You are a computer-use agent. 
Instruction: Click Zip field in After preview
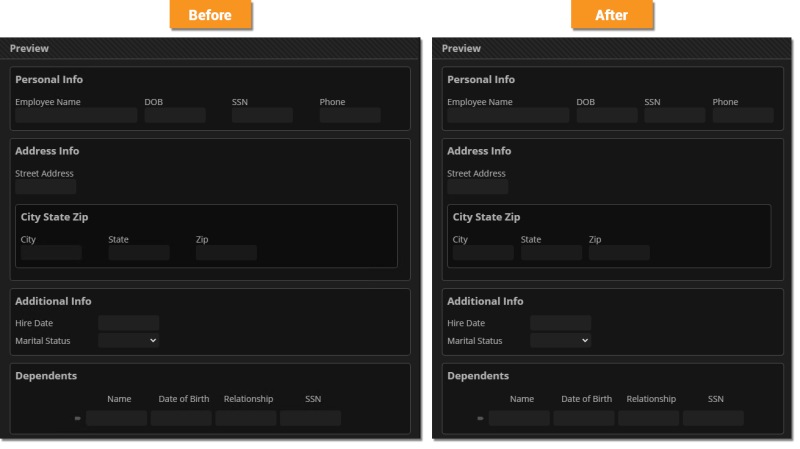(619, 253)
